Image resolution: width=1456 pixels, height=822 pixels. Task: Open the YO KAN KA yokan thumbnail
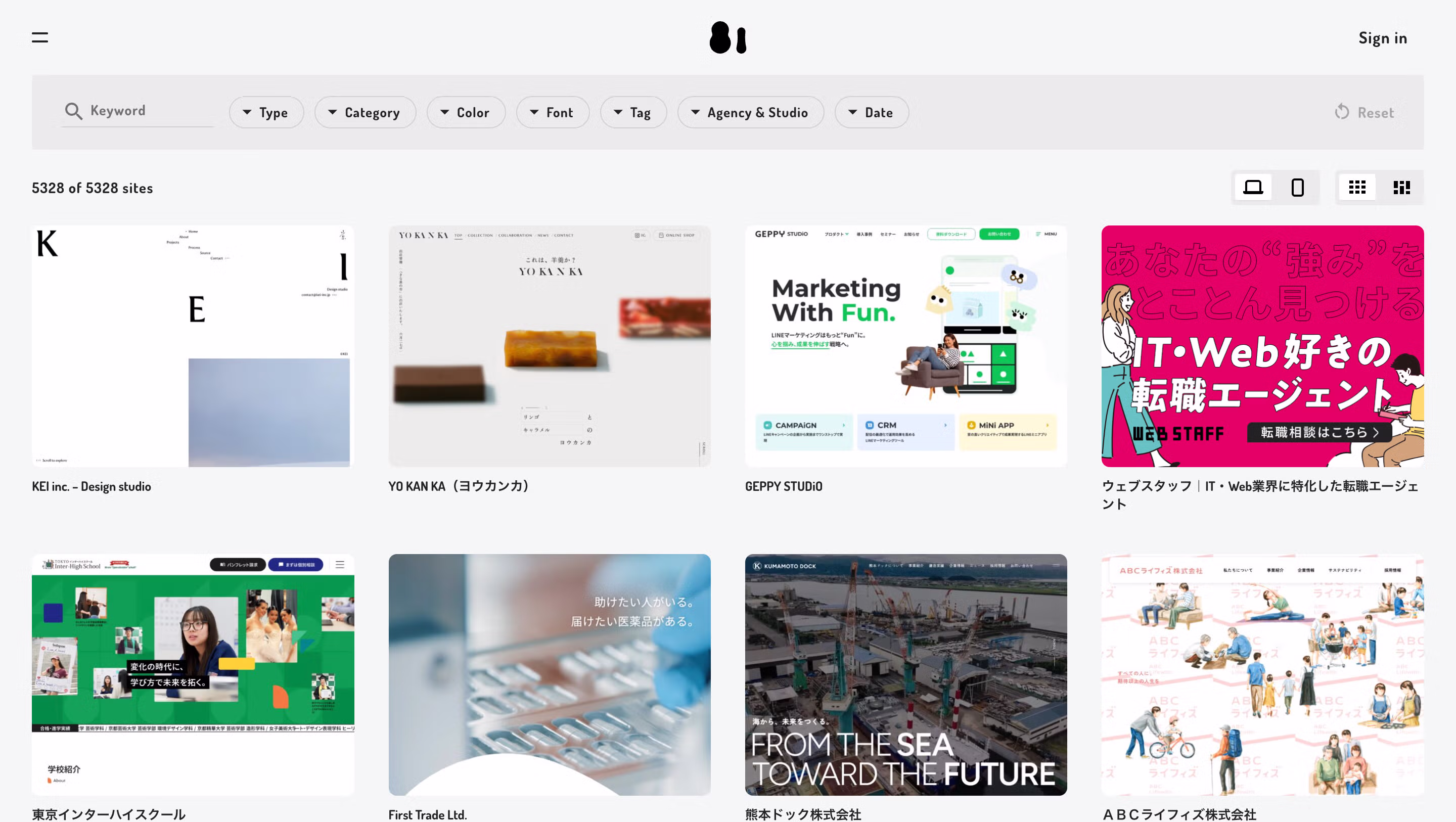[550, 346]
